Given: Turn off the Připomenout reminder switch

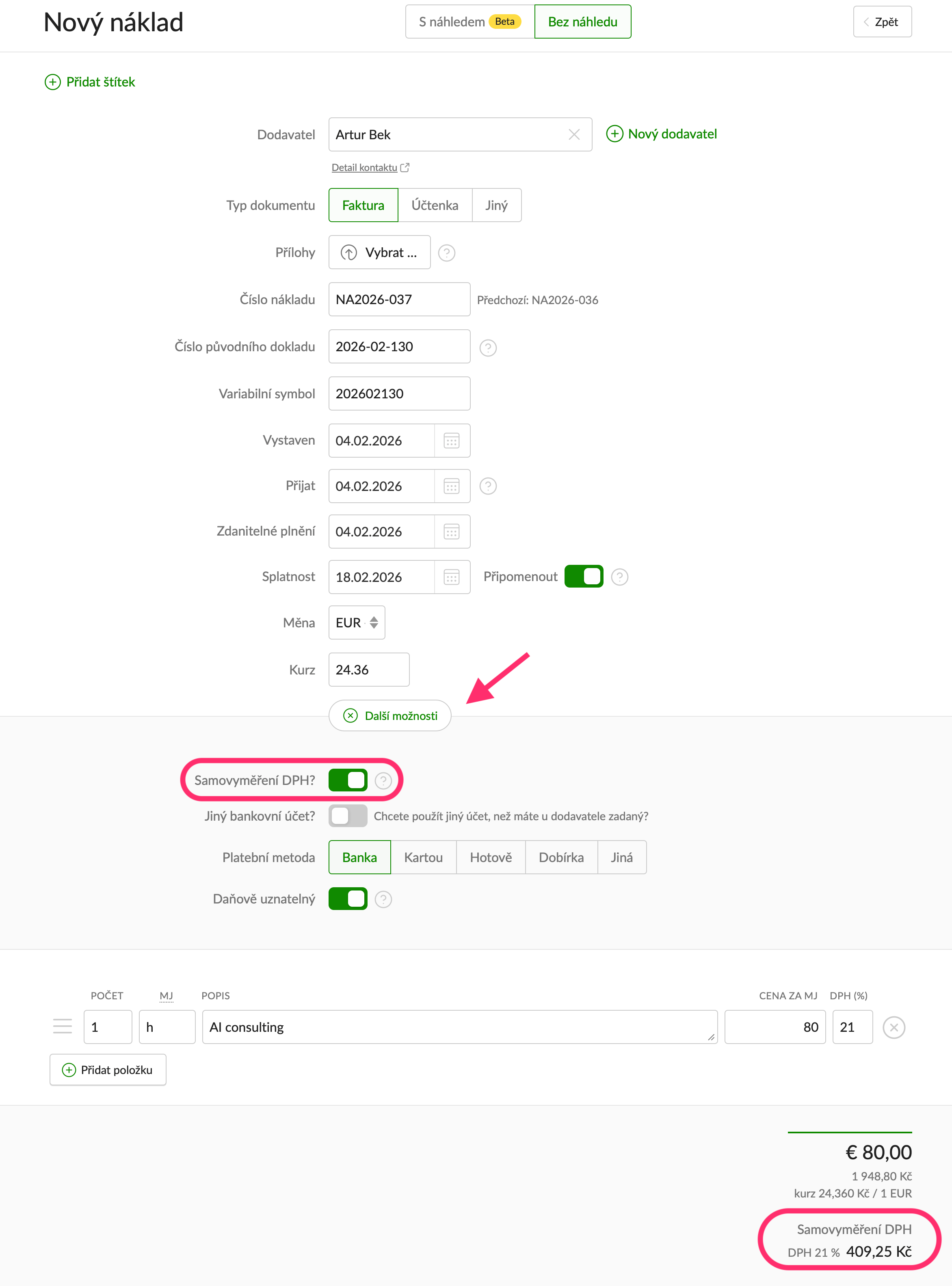Looking at the screenshot, I should (583, 577).
